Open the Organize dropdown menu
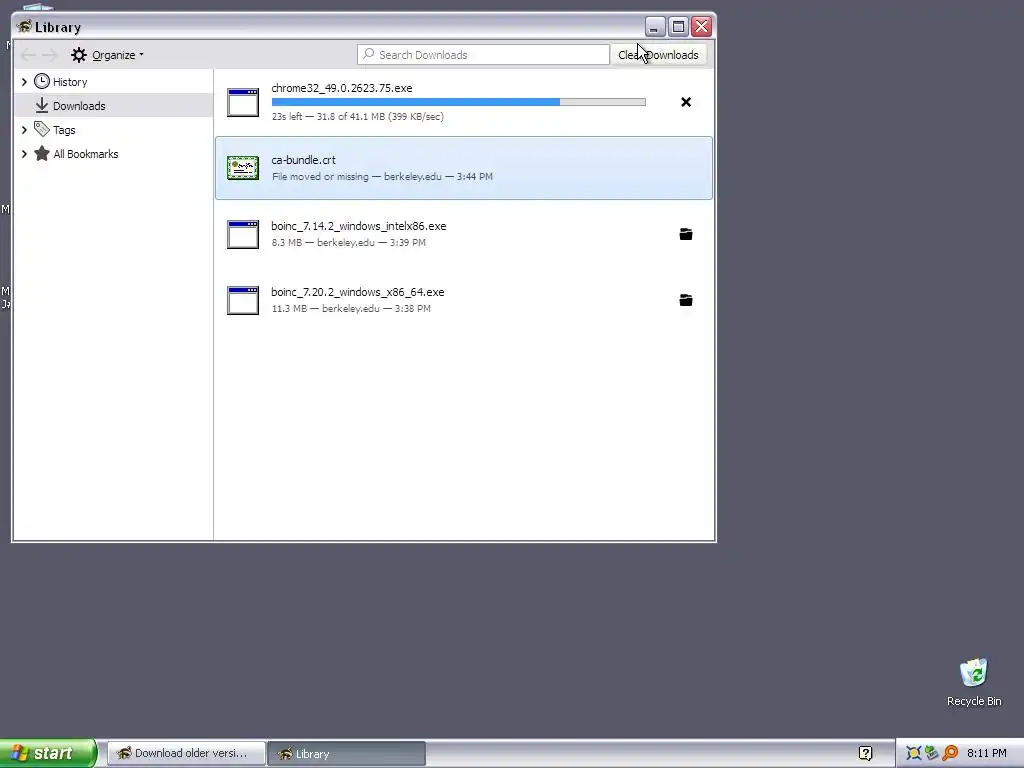1024x768 pixels. pos(108,55)
